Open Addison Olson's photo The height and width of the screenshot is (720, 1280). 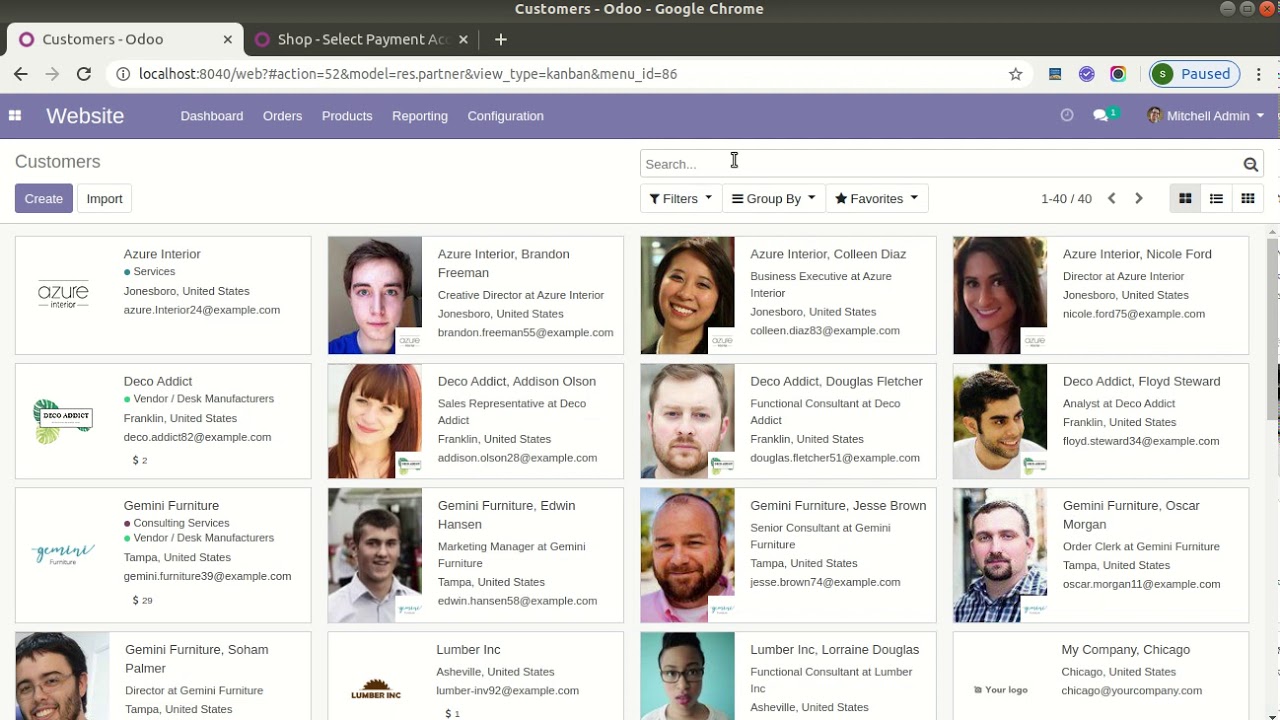click(375, 421)
